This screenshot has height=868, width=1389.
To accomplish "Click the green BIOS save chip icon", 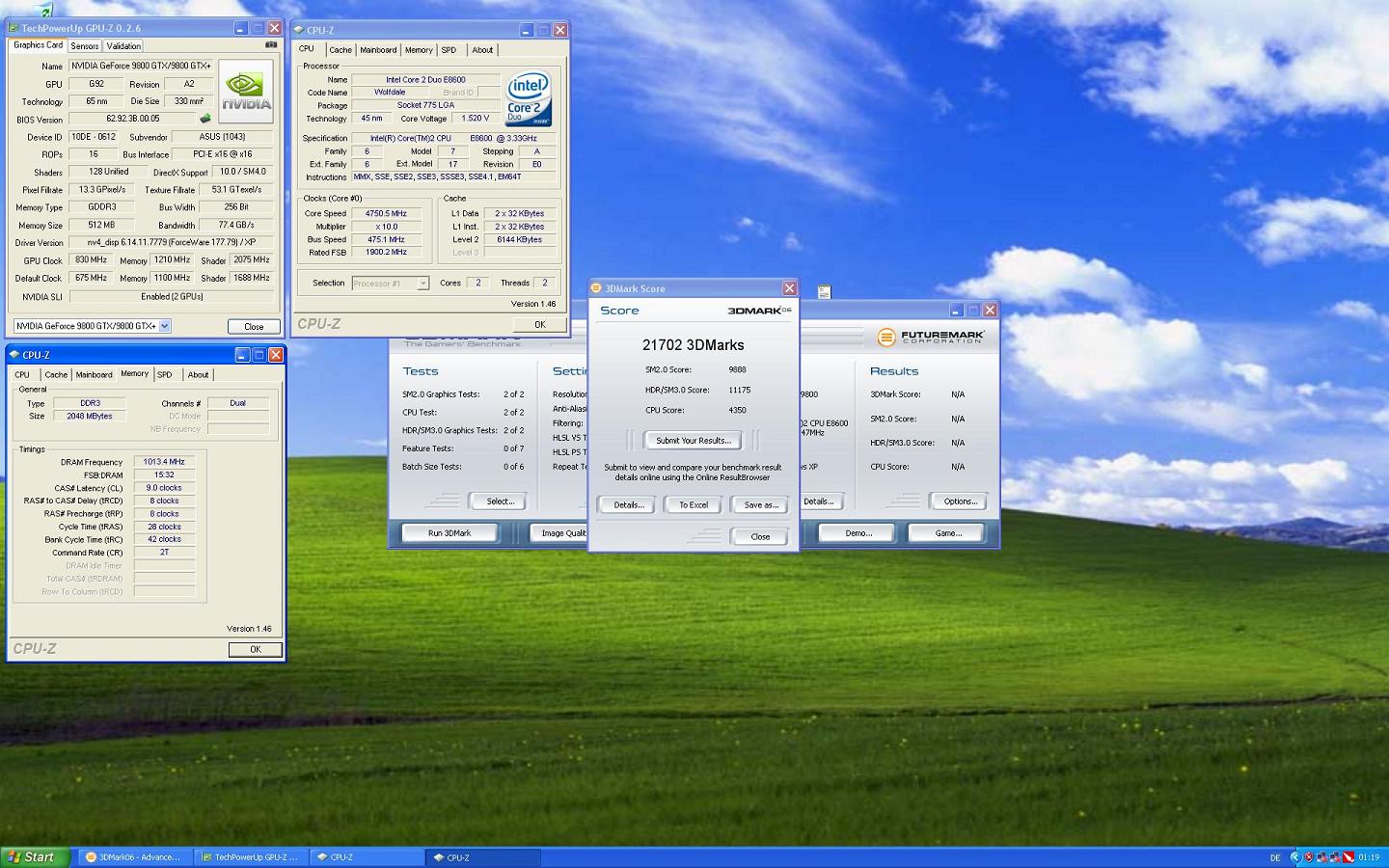I will (x=204, y=119).
